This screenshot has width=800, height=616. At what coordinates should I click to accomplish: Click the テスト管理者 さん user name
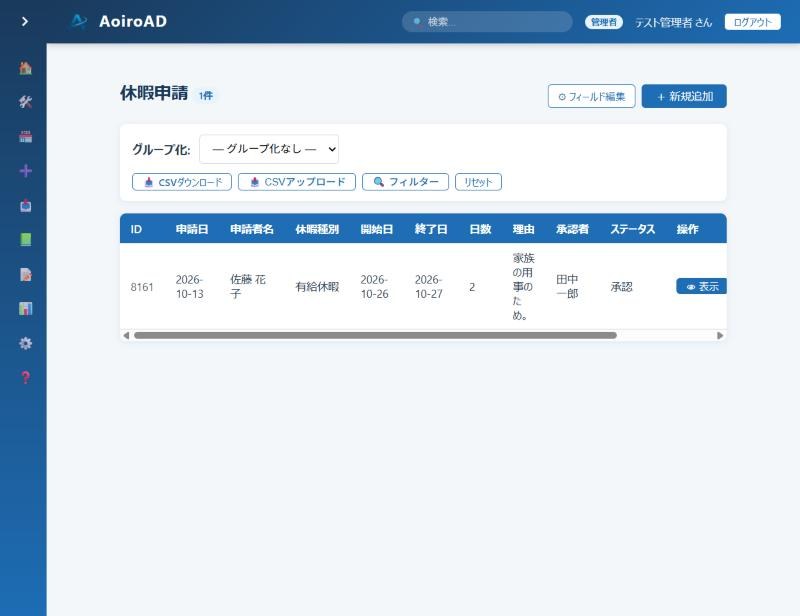tap(673, 22)
